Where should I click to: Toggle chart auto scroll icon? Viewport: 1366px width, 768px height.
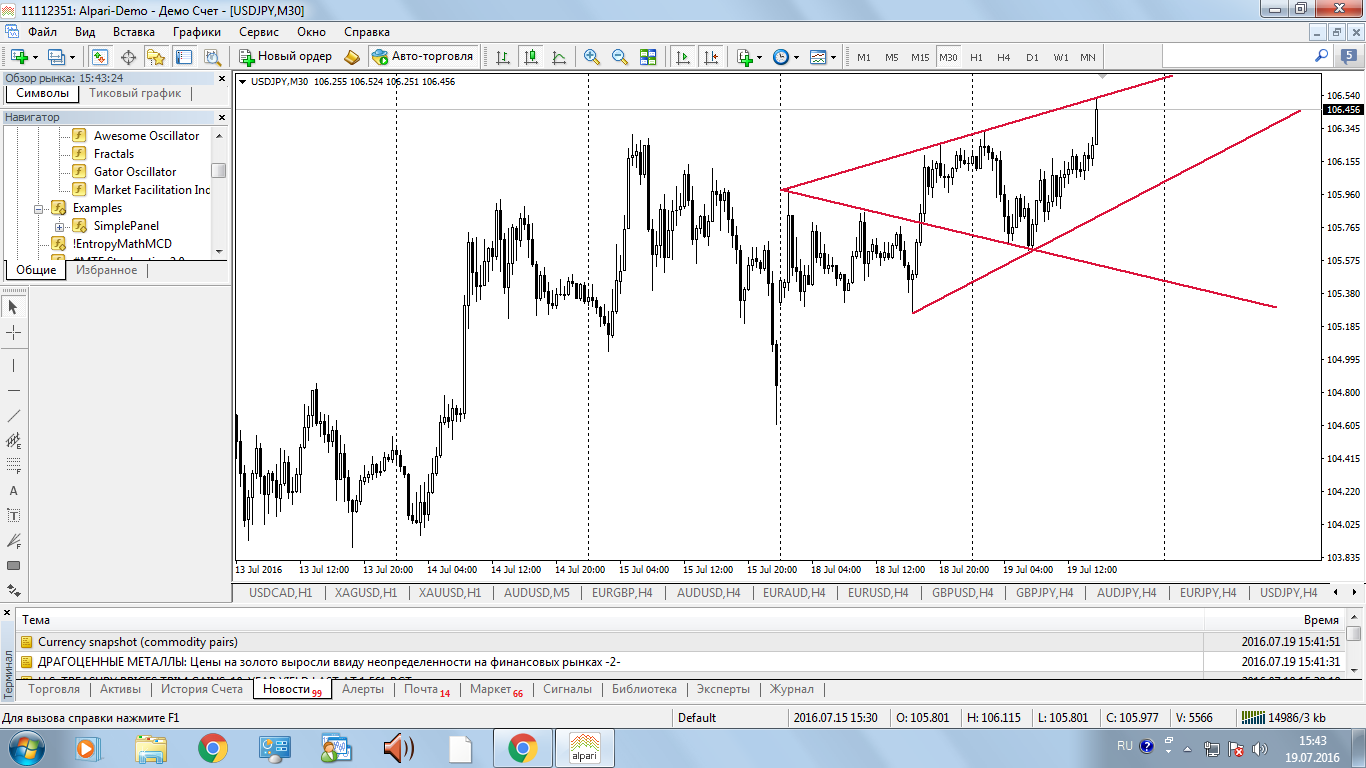683,57
